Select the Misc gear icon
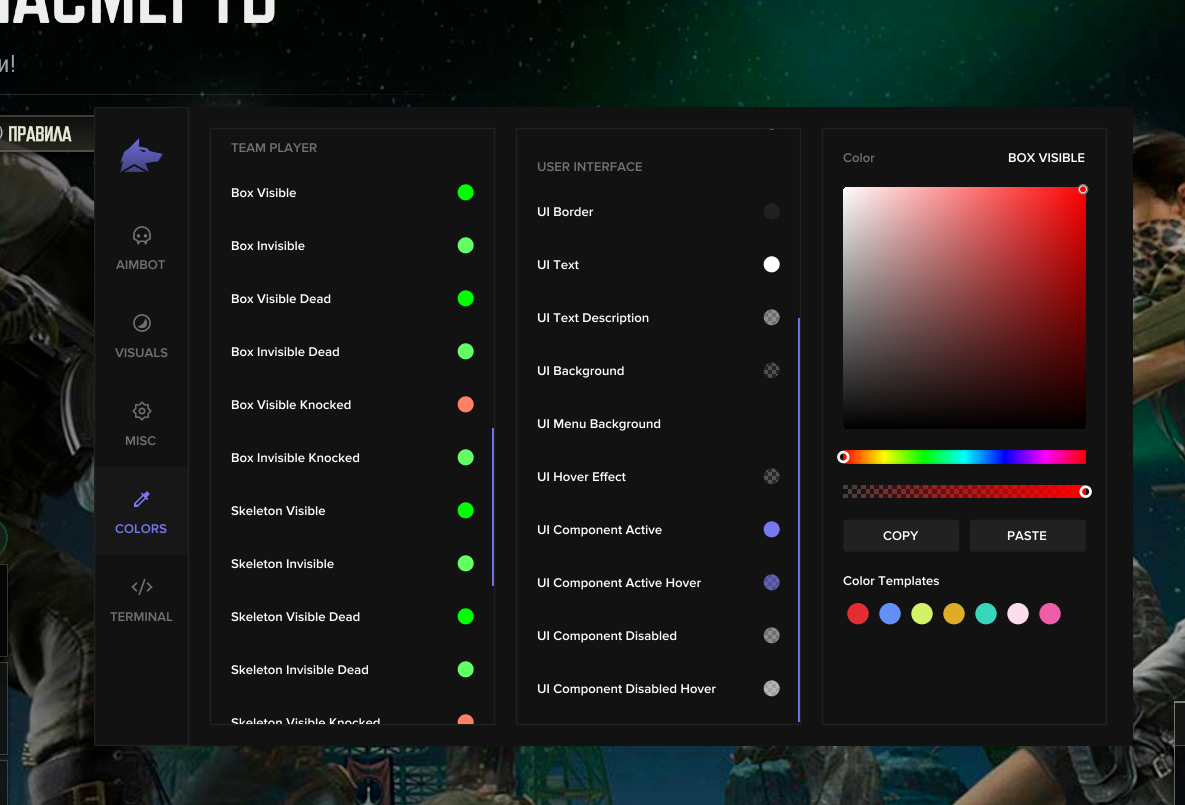 141,411
